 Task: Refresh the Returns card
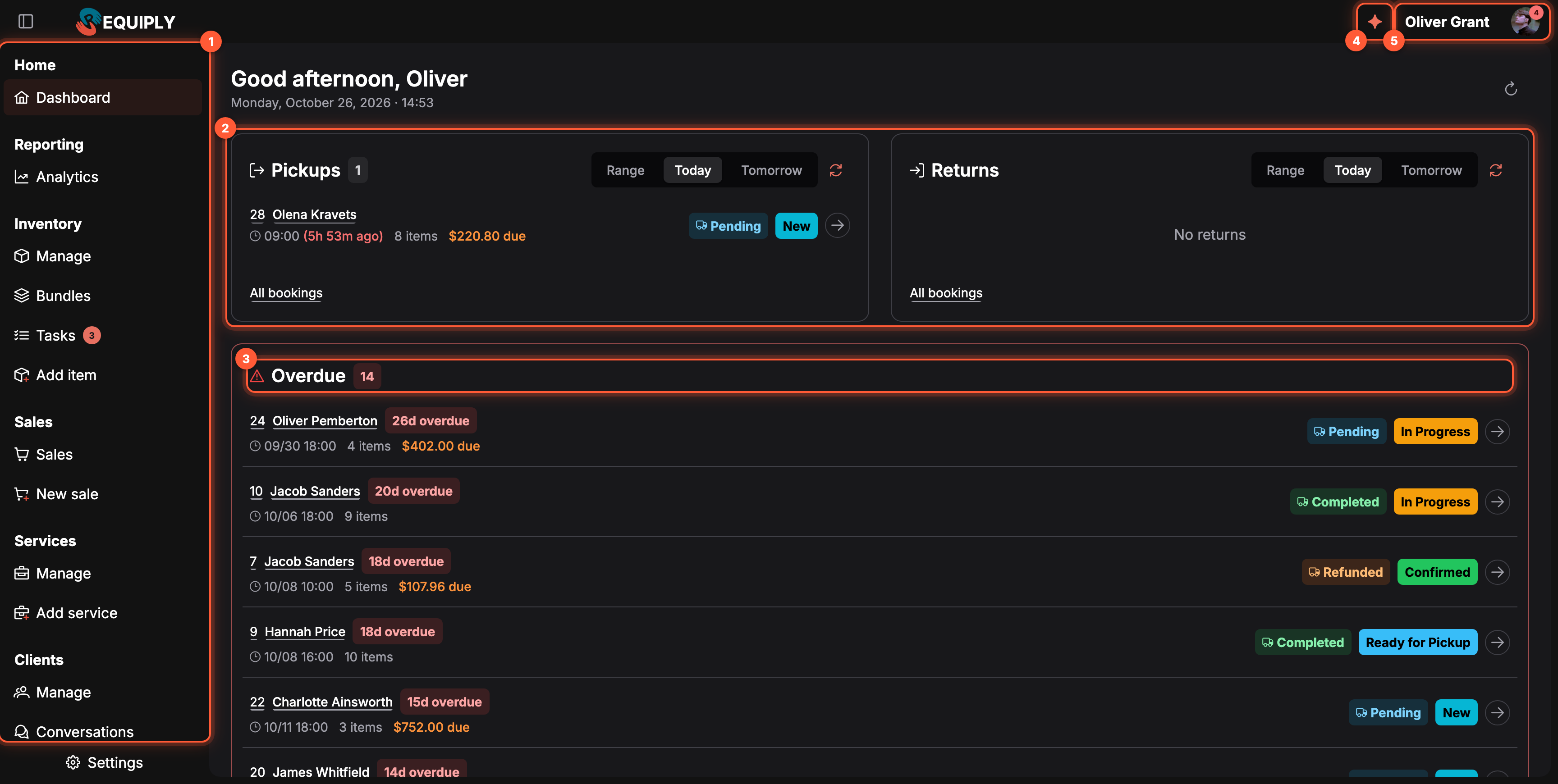(1496, 170)
